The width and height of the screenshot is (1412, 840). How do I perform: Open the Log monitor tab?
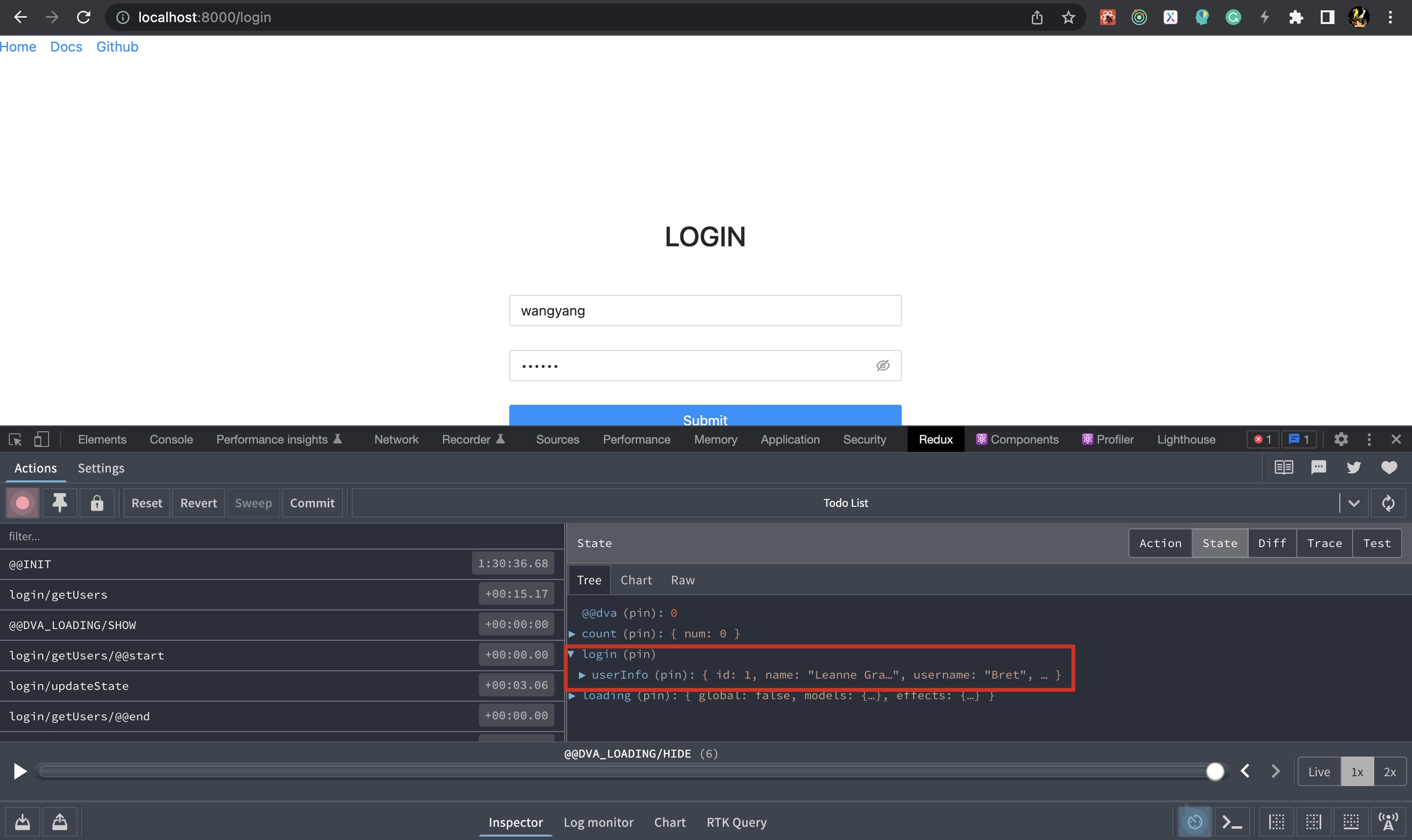click(x=598, y=822)
